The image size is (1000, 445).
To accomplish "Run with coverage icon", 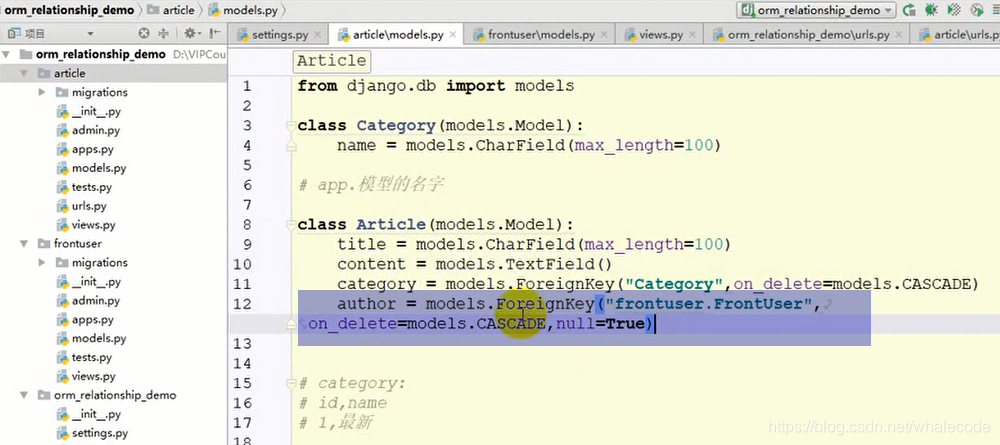I will tap(954, 10).
